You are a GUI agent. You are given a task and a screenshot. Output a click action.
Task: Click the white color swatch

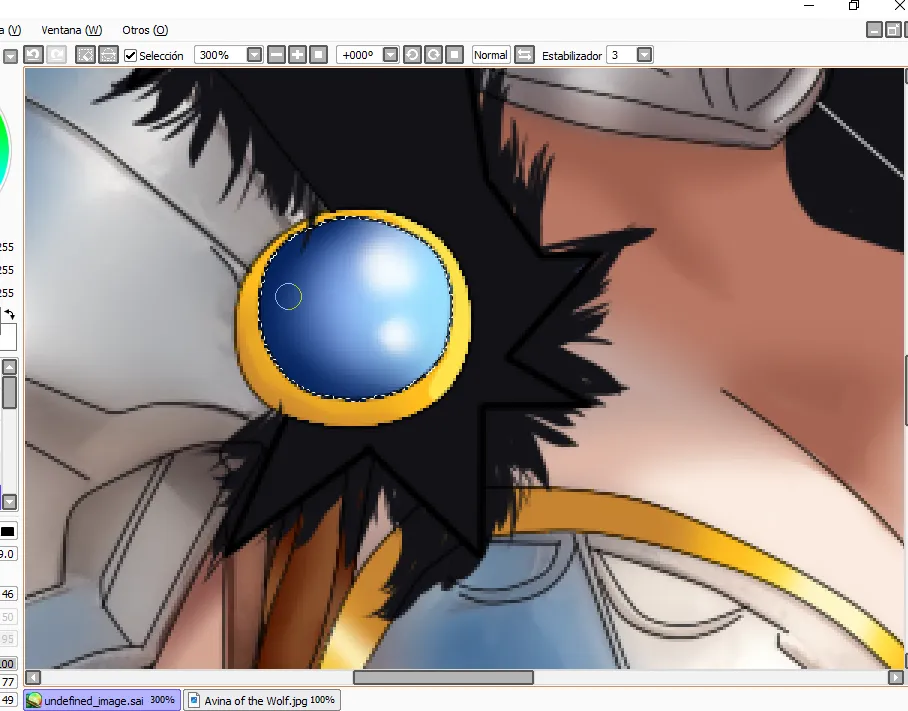click(8, 337)
